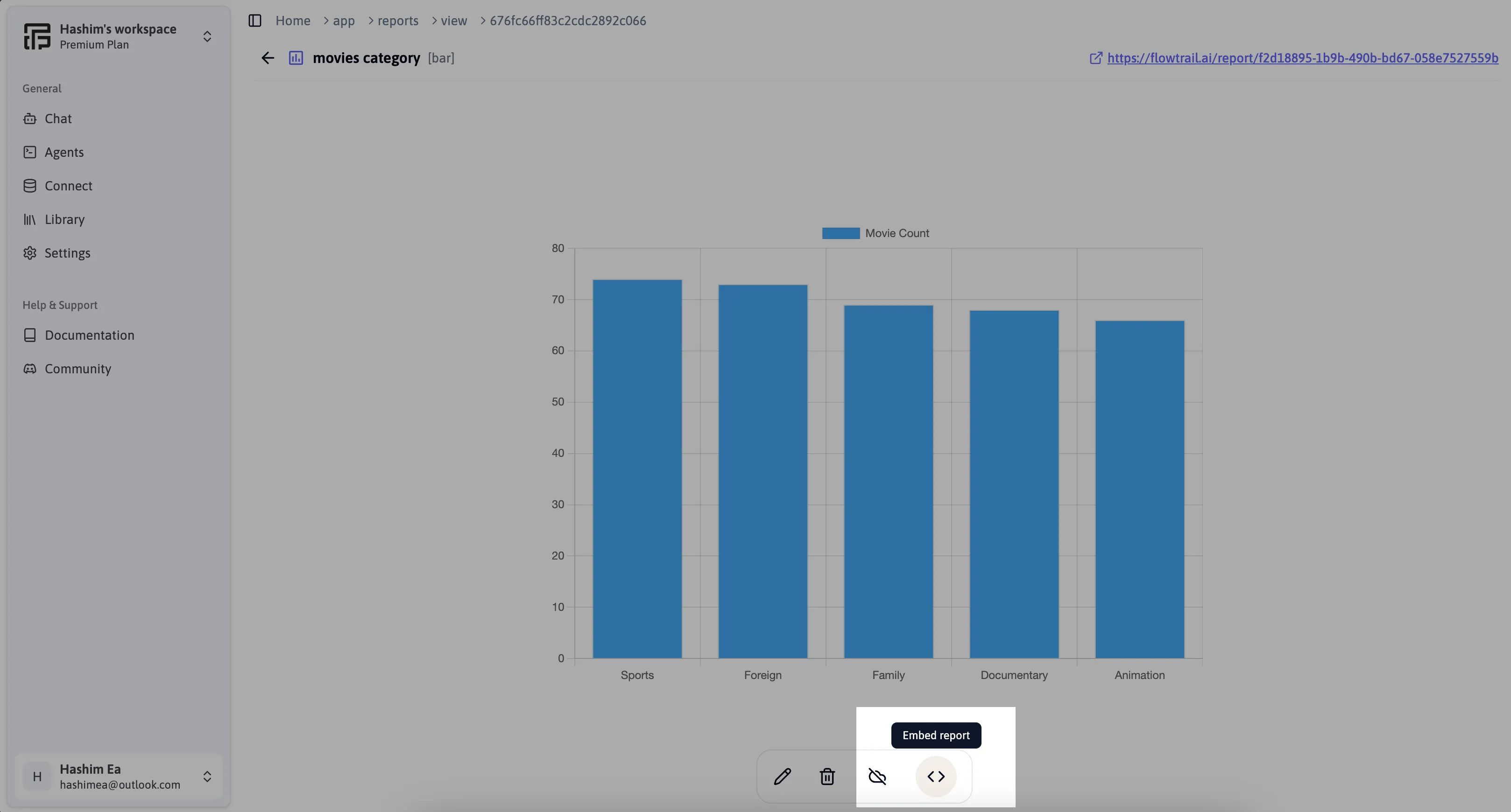Image resolution: width=1511 pixels, height=812 pixels.
Task: Open the Community support page
Action: 78,369
